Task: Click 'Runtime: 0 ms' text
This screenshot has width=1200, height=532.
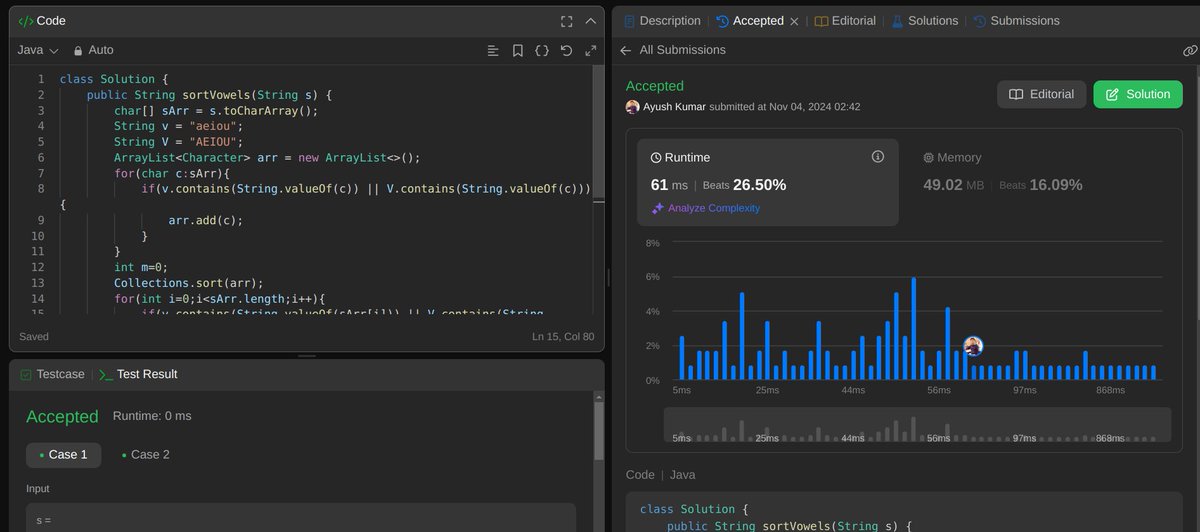Action: [152, 416]
